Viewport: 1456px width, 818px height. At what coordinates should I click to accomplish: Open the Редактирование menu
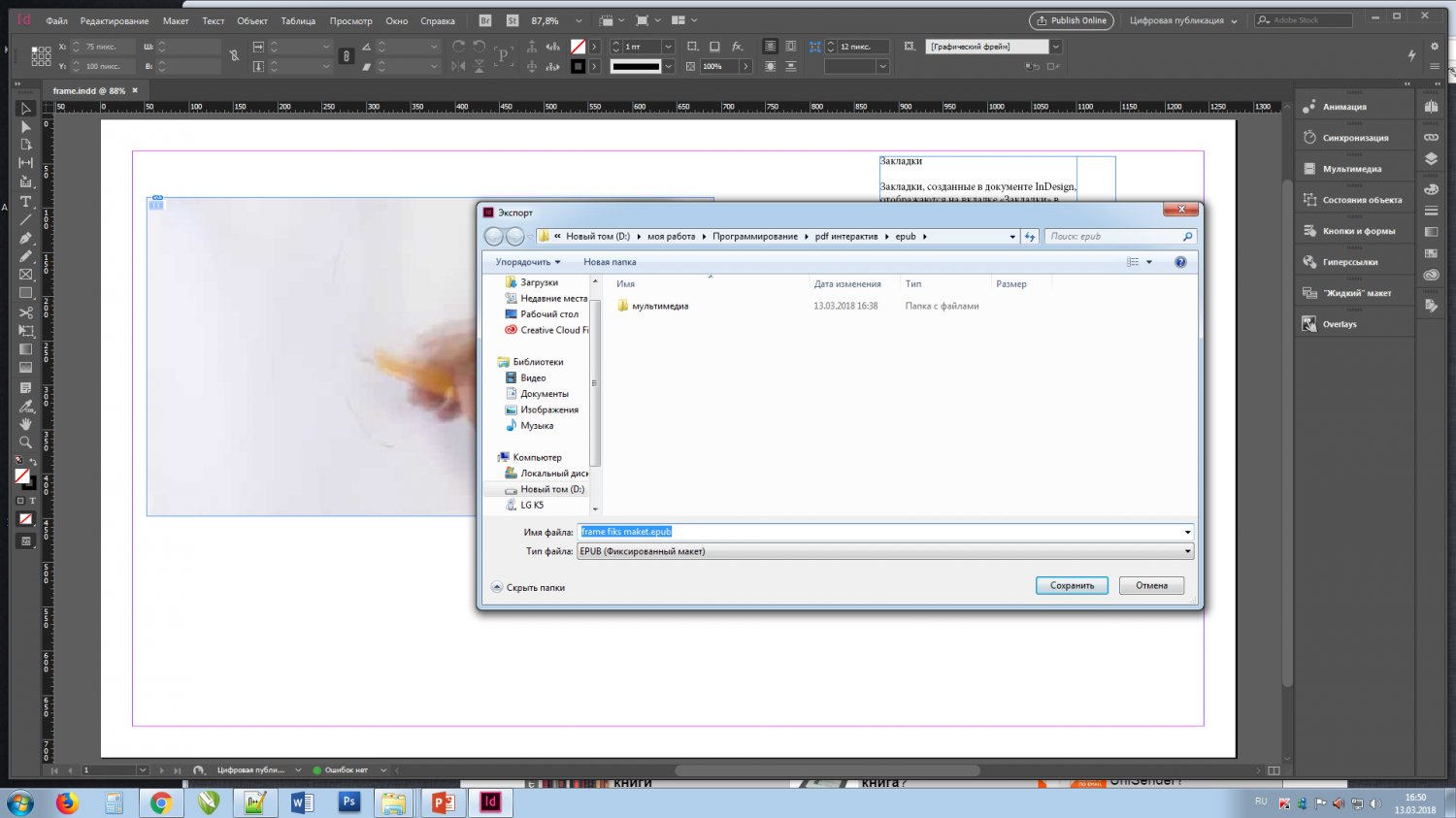point(115,20)
